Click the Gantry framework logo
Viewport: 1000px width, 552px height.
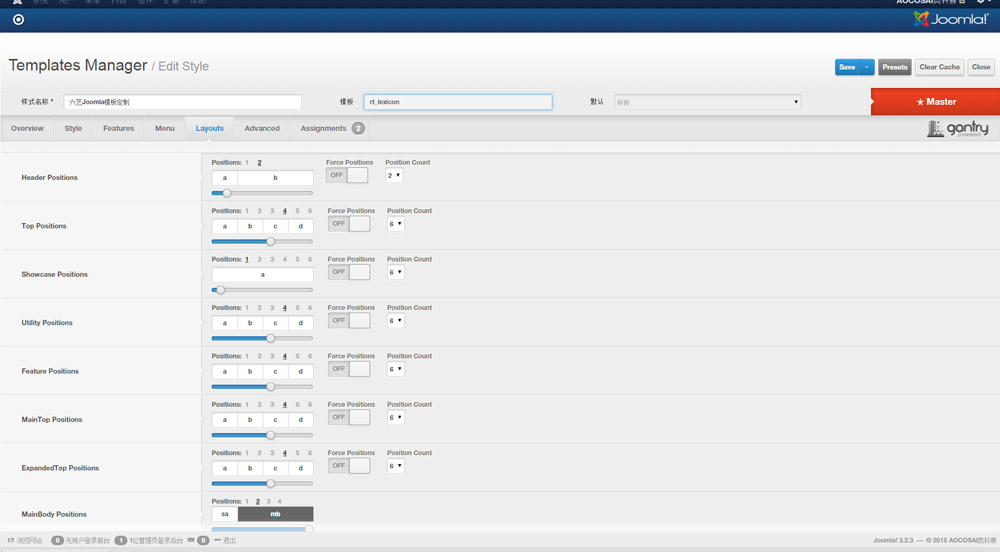(957, 129)
